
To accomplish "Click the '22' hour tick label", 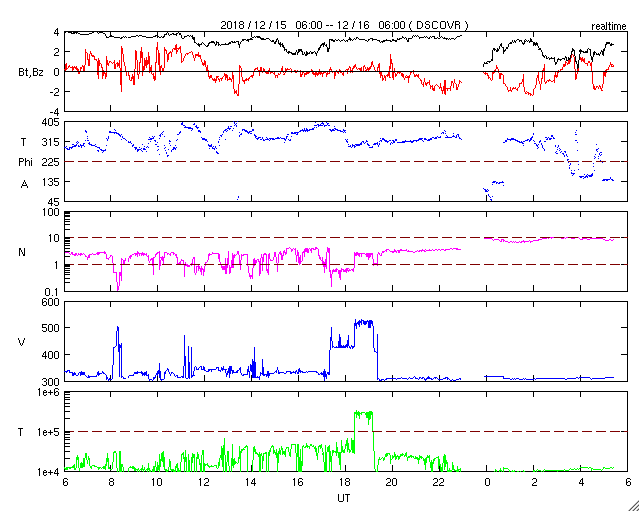I will 439,482.
